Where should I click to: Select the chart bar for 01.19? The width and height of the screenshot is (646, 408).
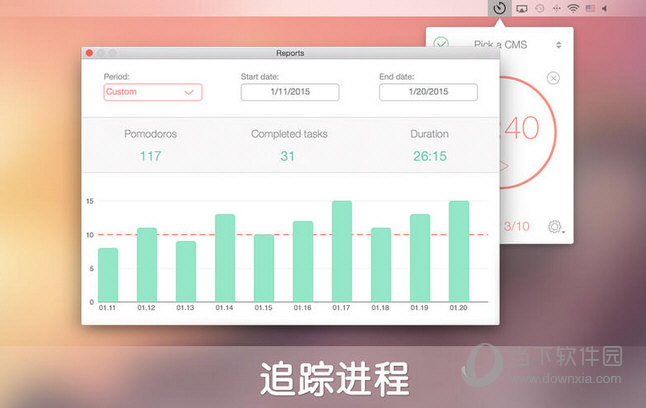(x=420, y=258)
